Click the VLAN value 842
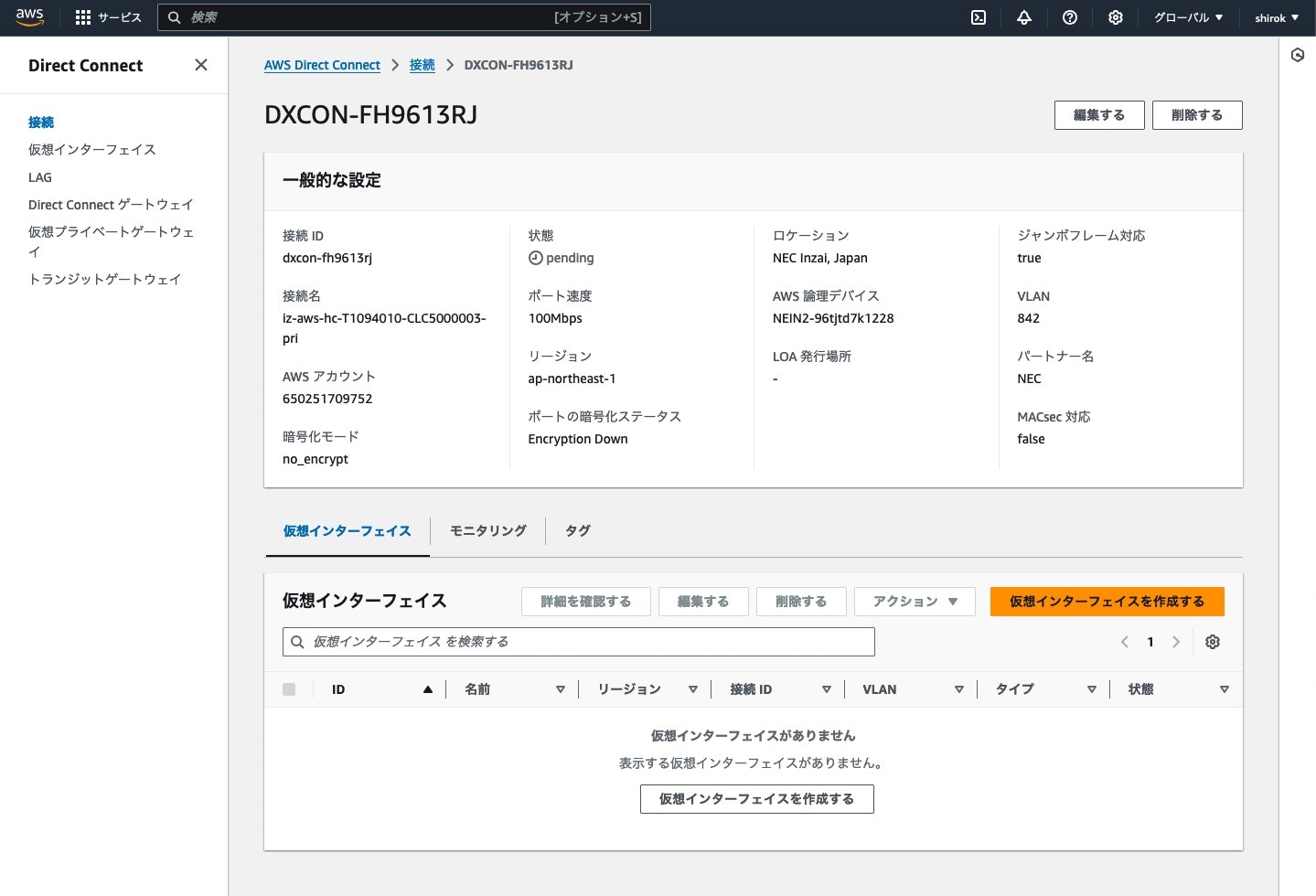1316x896 pixels. pyautogui.click(x=1029, y=318)
